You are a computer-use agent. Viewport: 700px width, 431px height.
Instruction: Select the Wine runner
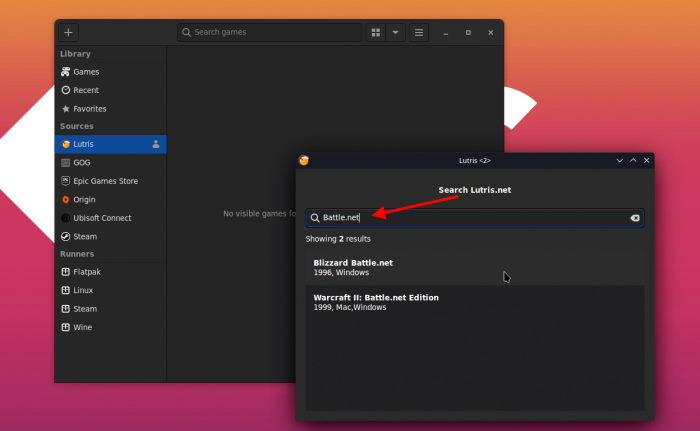click(x=111, y=327)
